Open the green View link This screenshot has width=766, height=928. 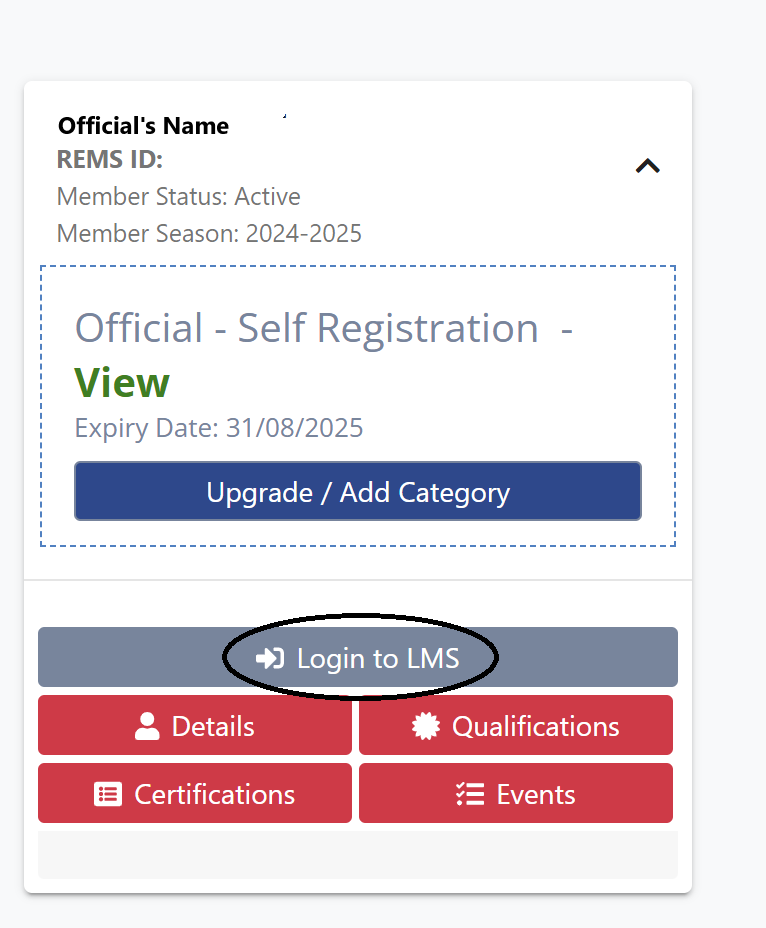(x=122, y=382)
